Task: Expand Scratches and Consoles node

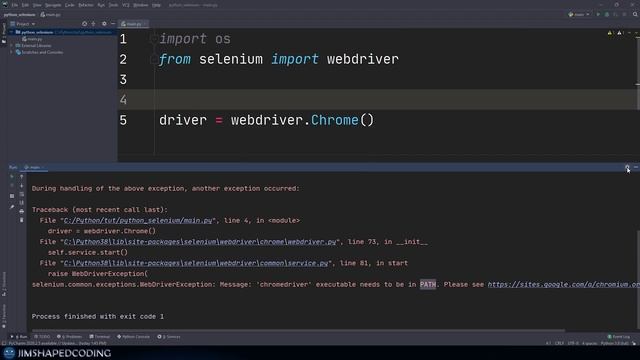Action: pos(12,52)
